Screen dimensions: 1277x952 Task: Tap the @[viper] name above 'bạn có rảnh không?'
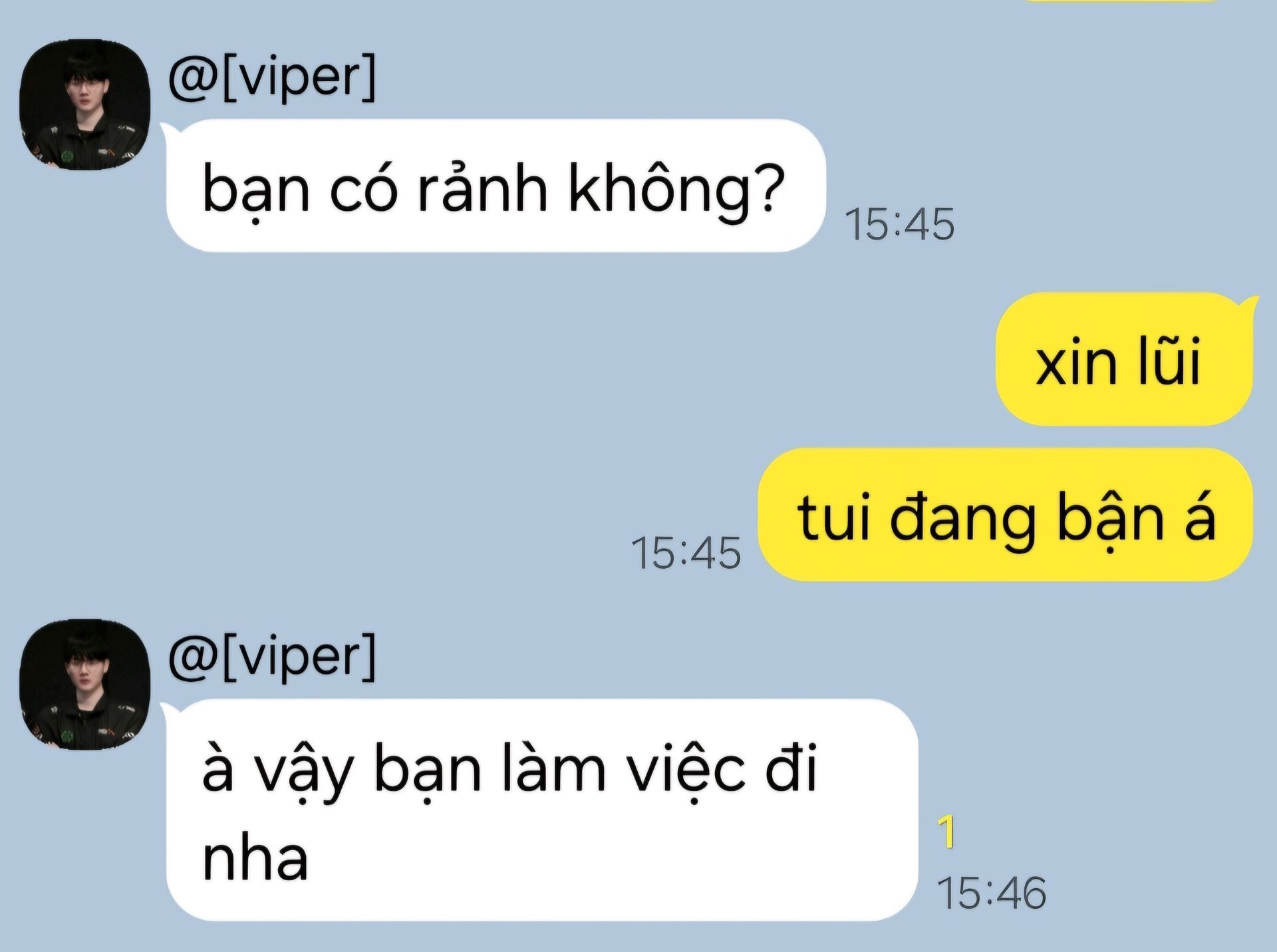tap(272, 77)
